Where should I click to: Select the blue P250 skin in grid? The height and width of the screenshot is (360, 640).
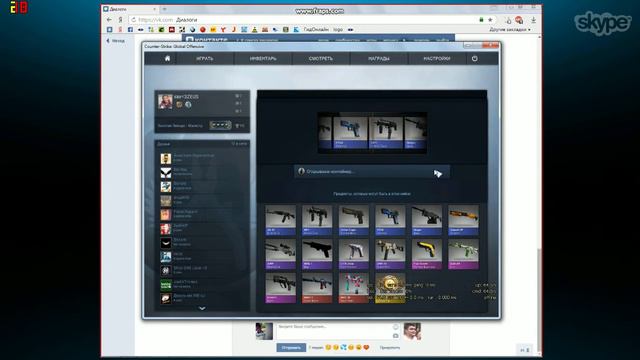point(390,220)
